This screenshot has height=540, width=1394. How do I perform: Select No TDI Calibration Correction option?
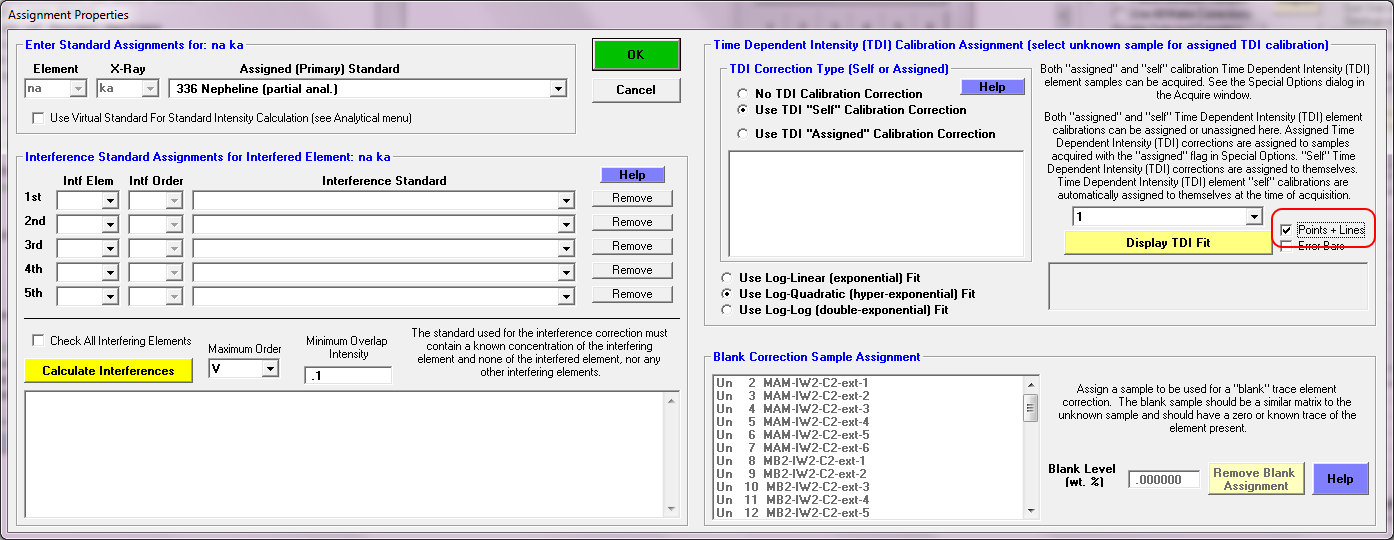(x=743, y=94)
